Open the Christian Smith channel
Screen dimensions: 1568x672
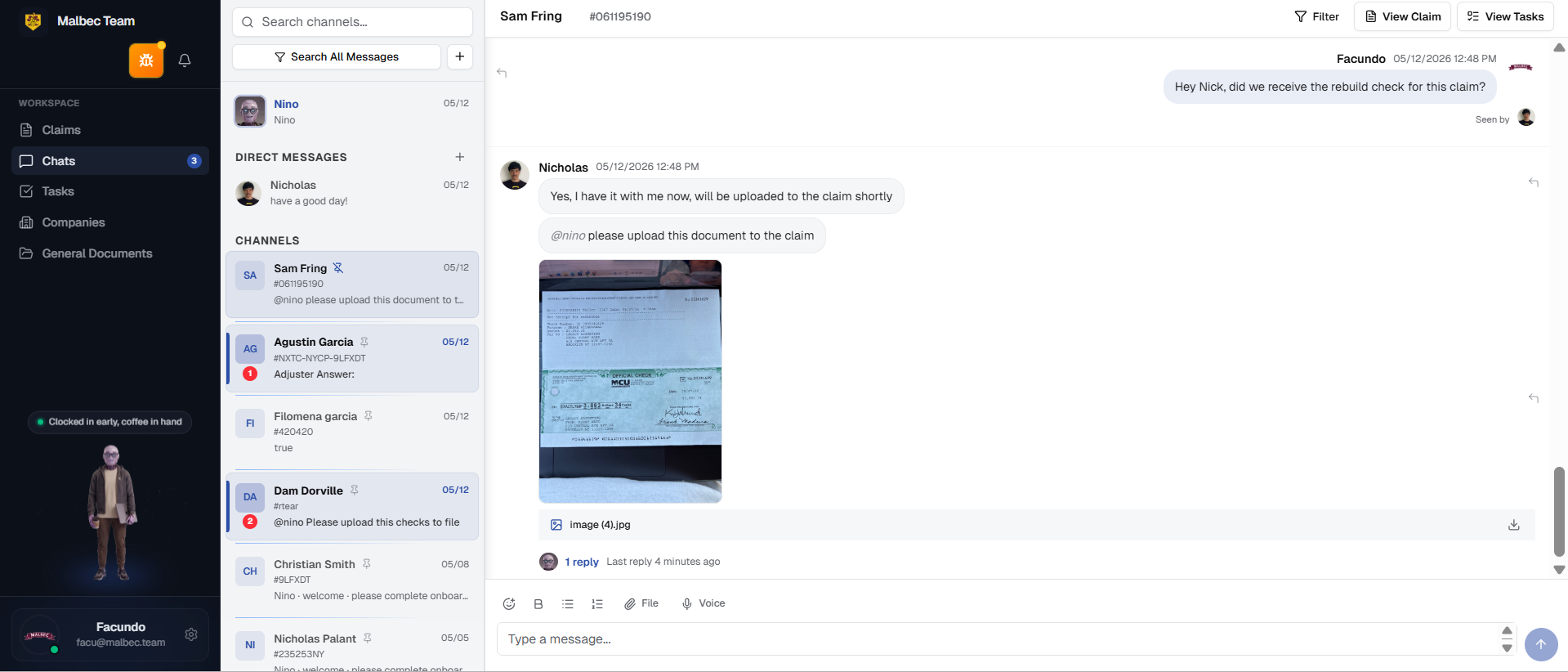[x=352, y=580]
